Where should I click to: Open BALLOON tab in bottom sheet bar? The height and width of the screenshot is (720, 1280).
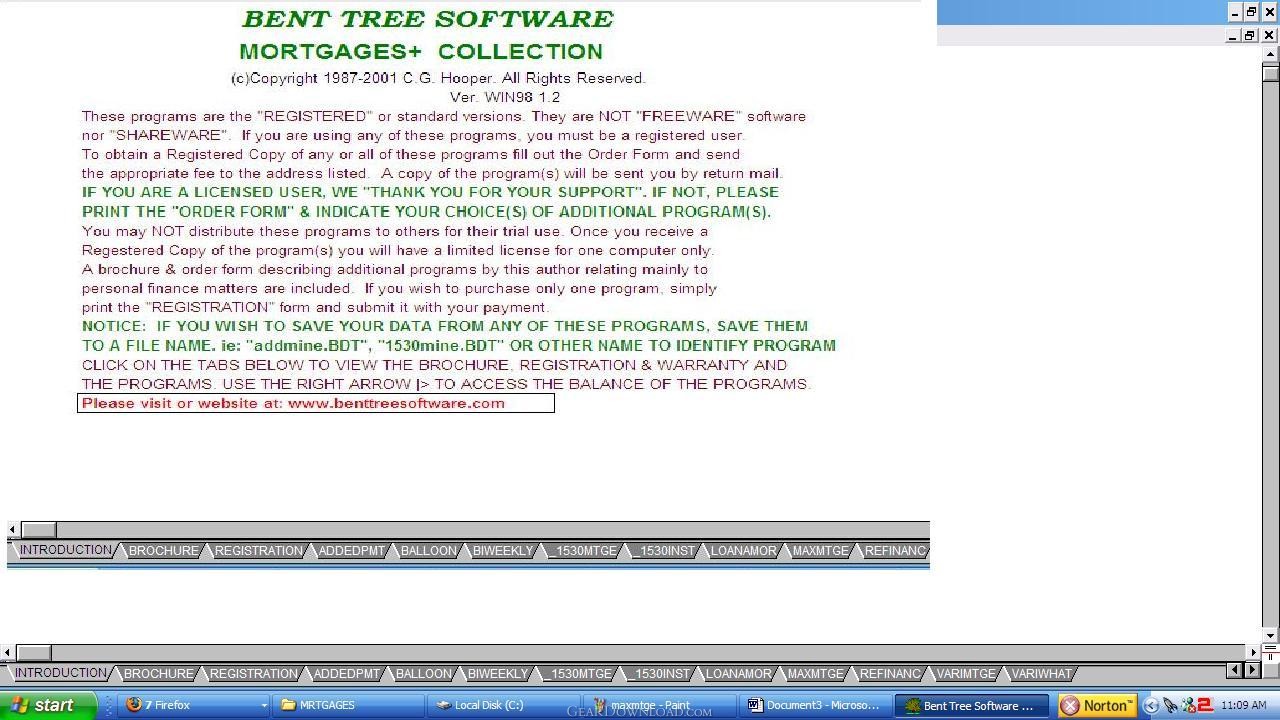[x=423, y=674]
